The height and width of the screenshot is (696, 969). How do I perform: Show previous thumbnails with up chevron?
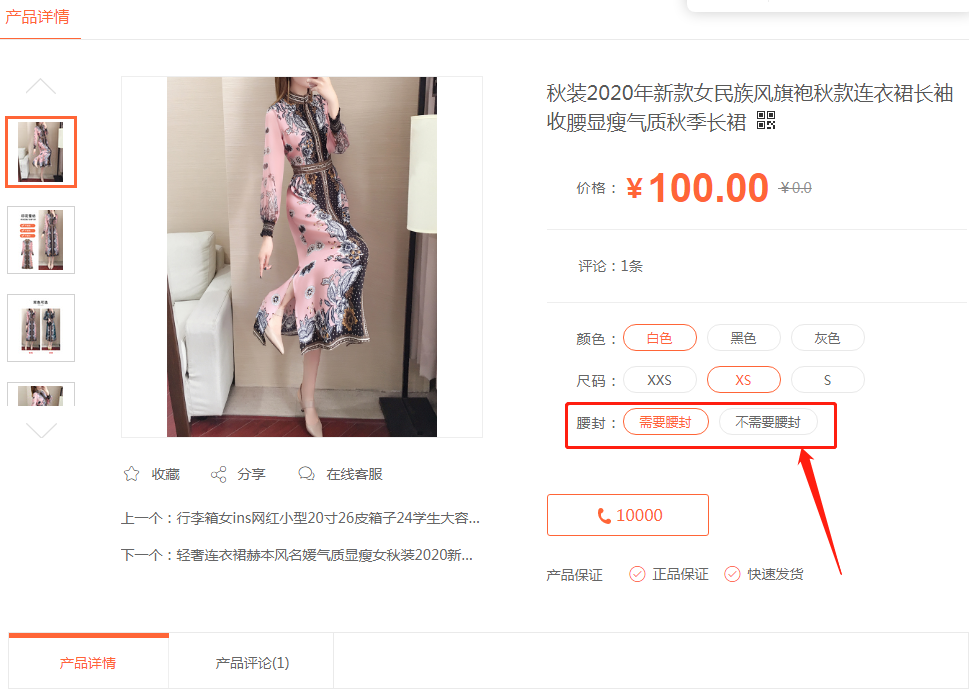41,87
